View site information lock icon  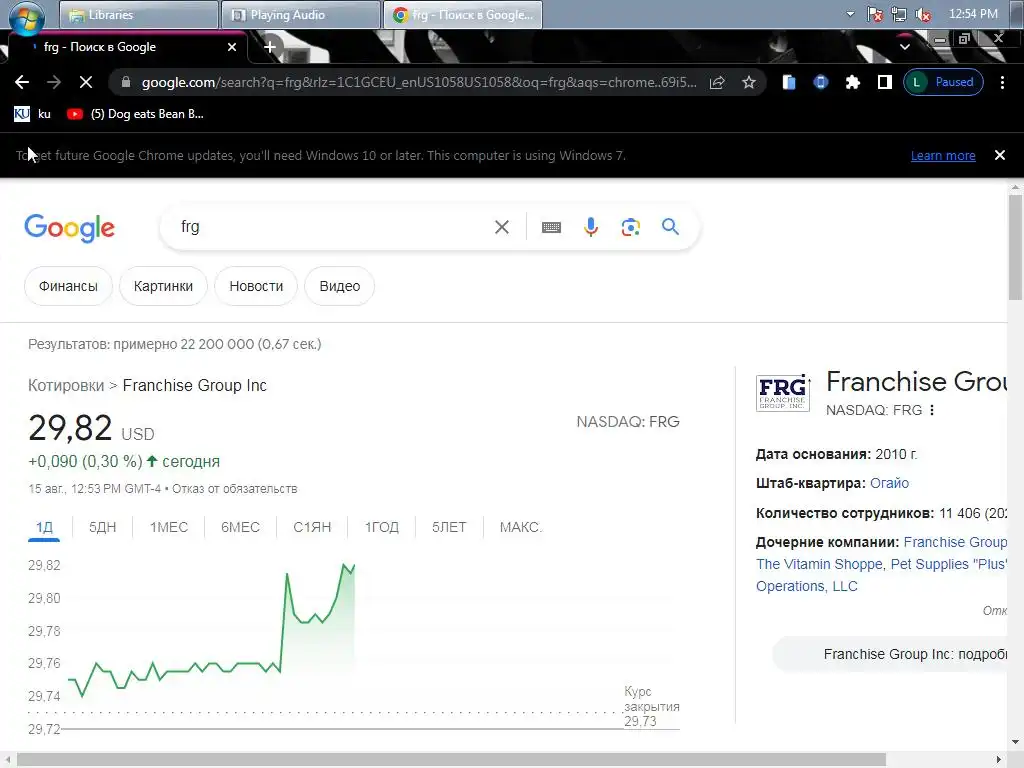click(x=126, y=82)
